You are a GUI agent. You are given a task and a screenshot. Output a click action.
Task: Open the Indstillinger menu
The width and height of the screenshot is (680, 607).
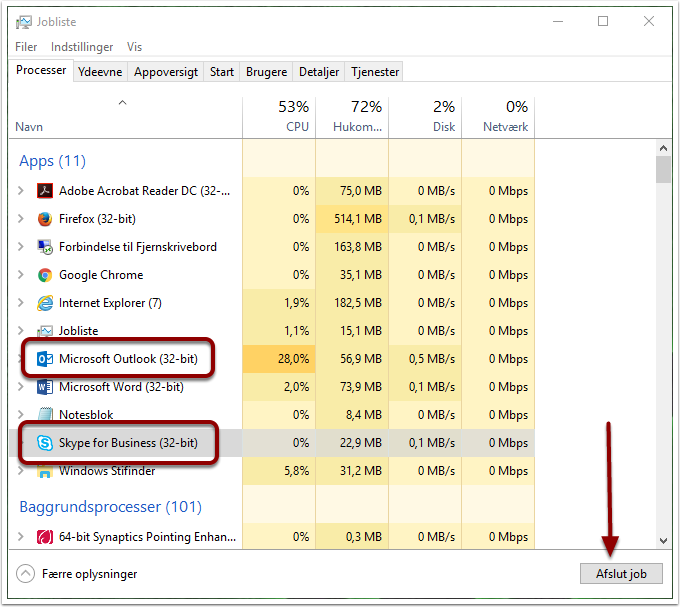click(x=82, y=47)
